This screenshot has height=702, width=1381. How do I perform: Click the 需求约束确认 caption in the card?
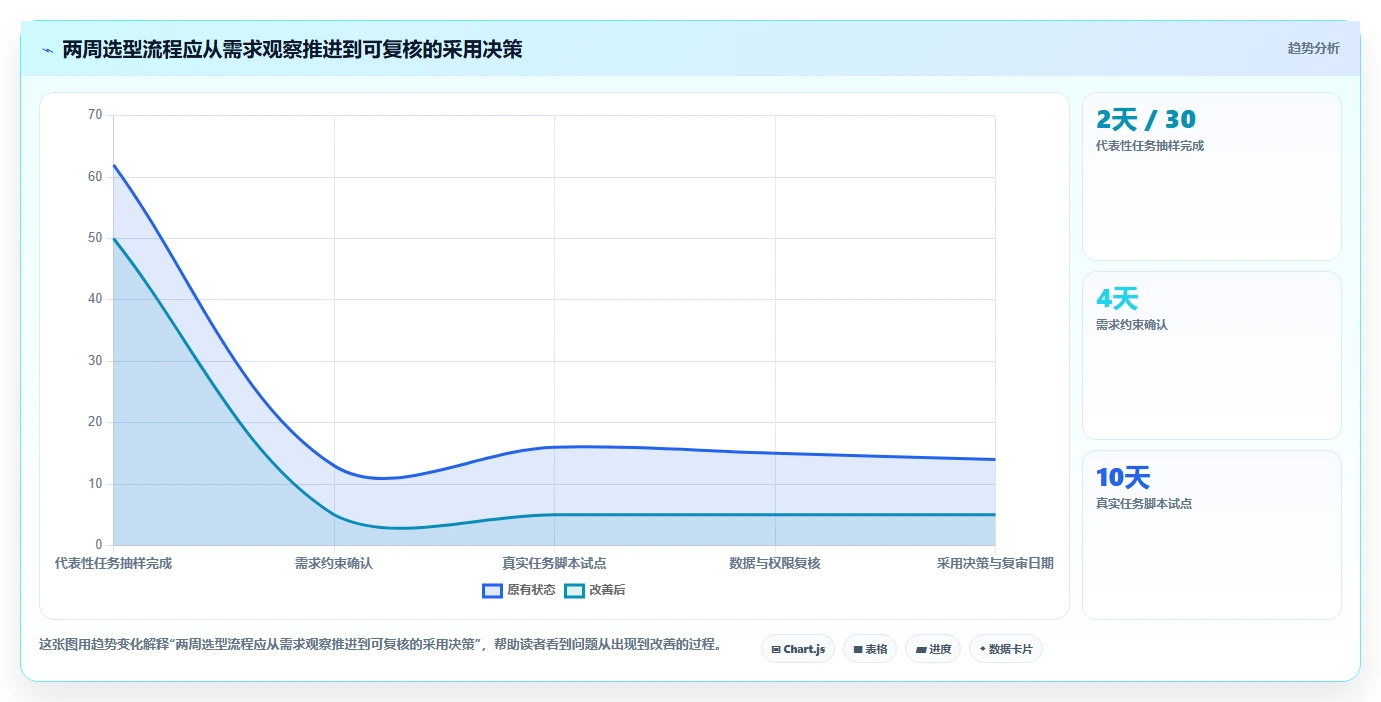1132,325
